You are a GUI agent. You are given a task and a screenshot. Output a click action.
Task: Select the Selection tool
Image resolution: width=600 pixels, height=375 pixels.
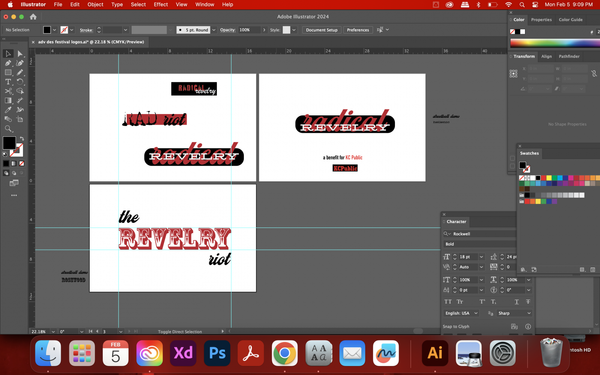point(8,54)
